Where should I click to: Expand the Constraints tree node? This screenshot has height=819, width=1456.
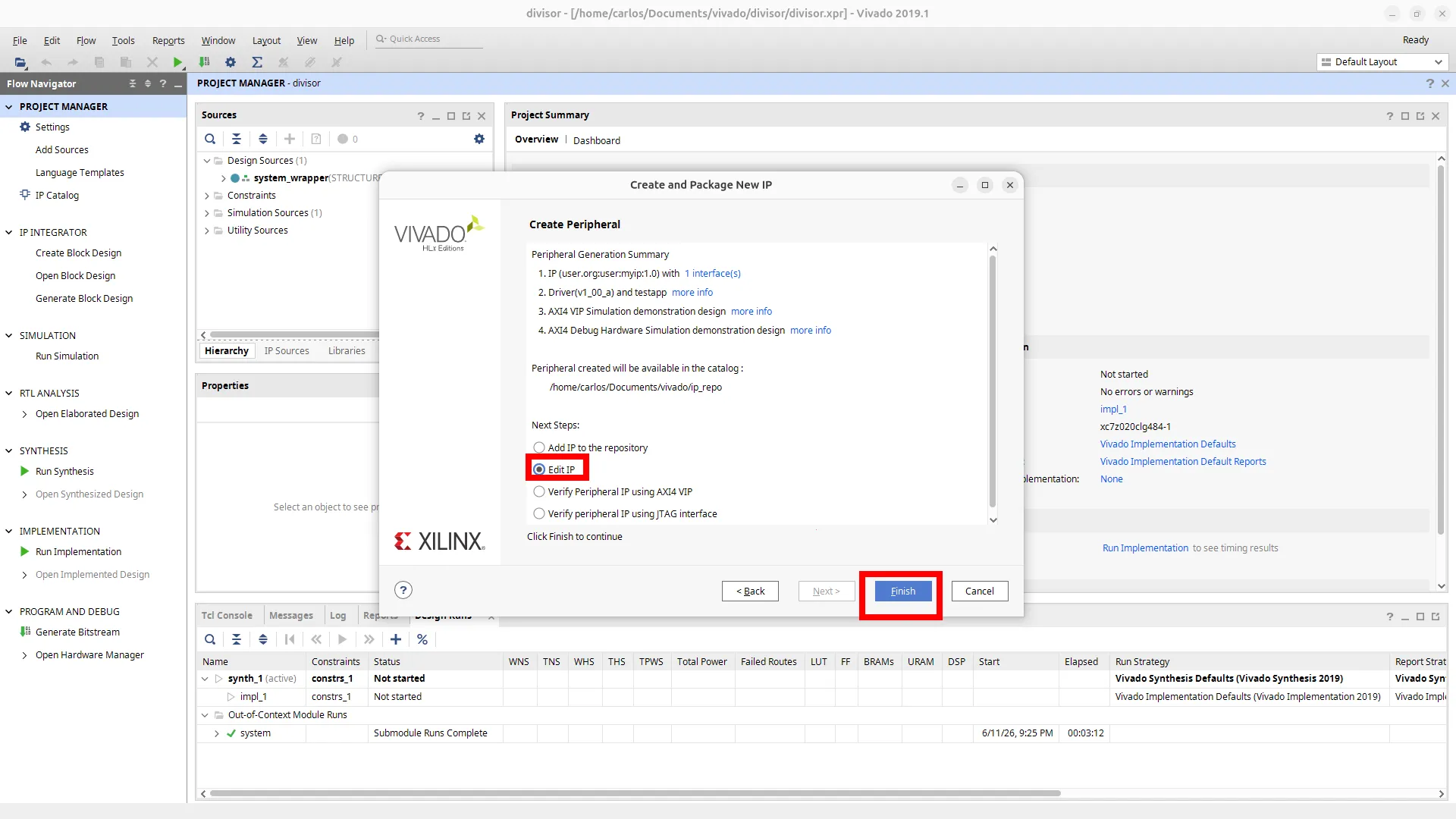point(206,196)
